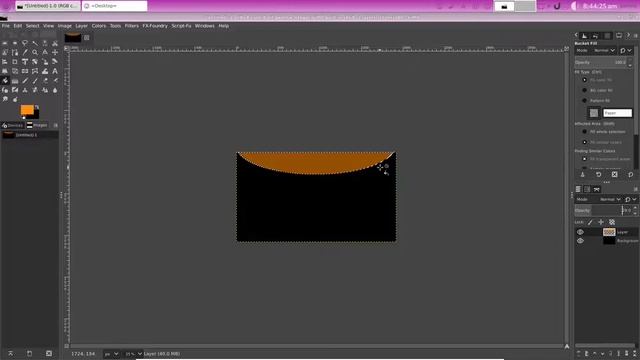640x360 pixels.
Task: Open the File menu
Action: pos(6,26)
